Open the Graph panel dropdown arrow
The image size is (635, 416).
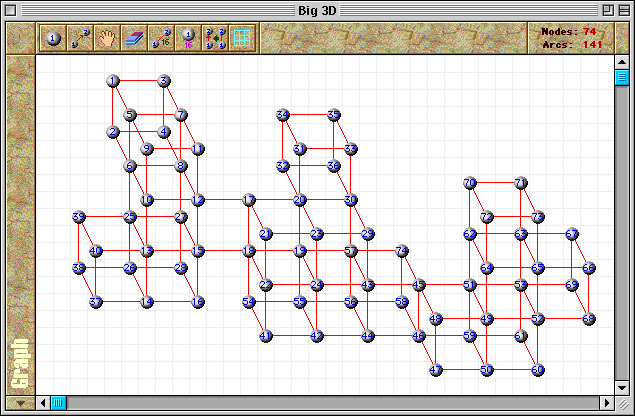click(19, 402)
